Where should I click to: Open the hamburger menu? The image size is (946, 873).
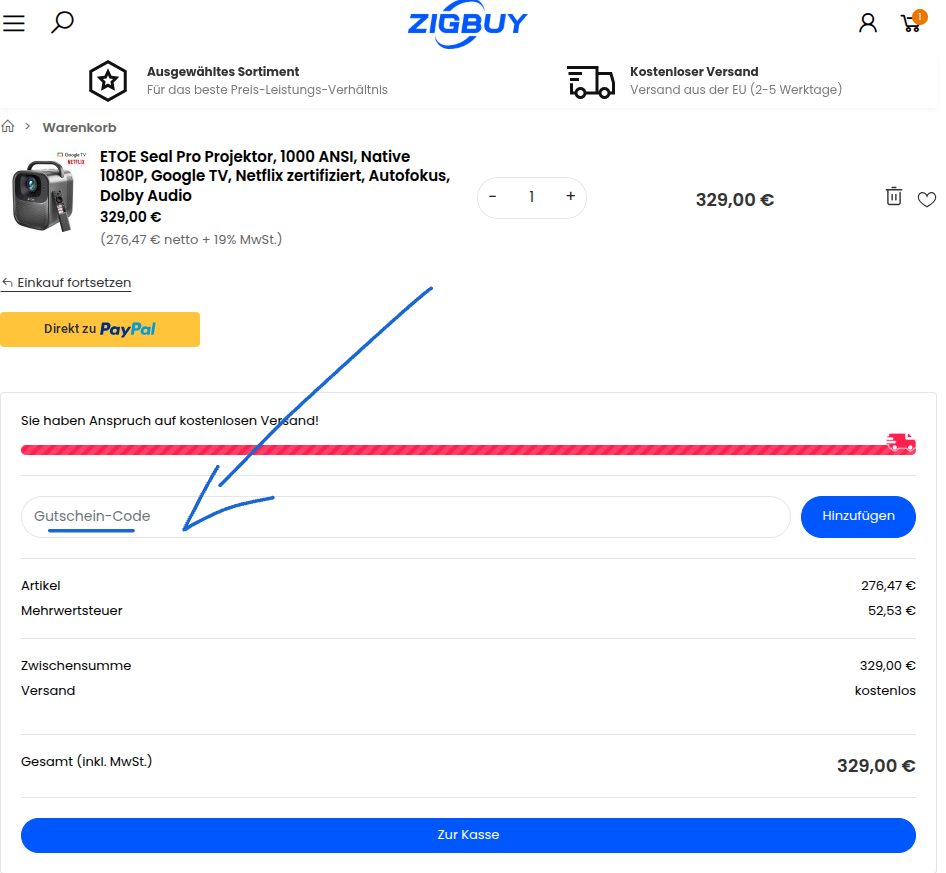point(14,23)
